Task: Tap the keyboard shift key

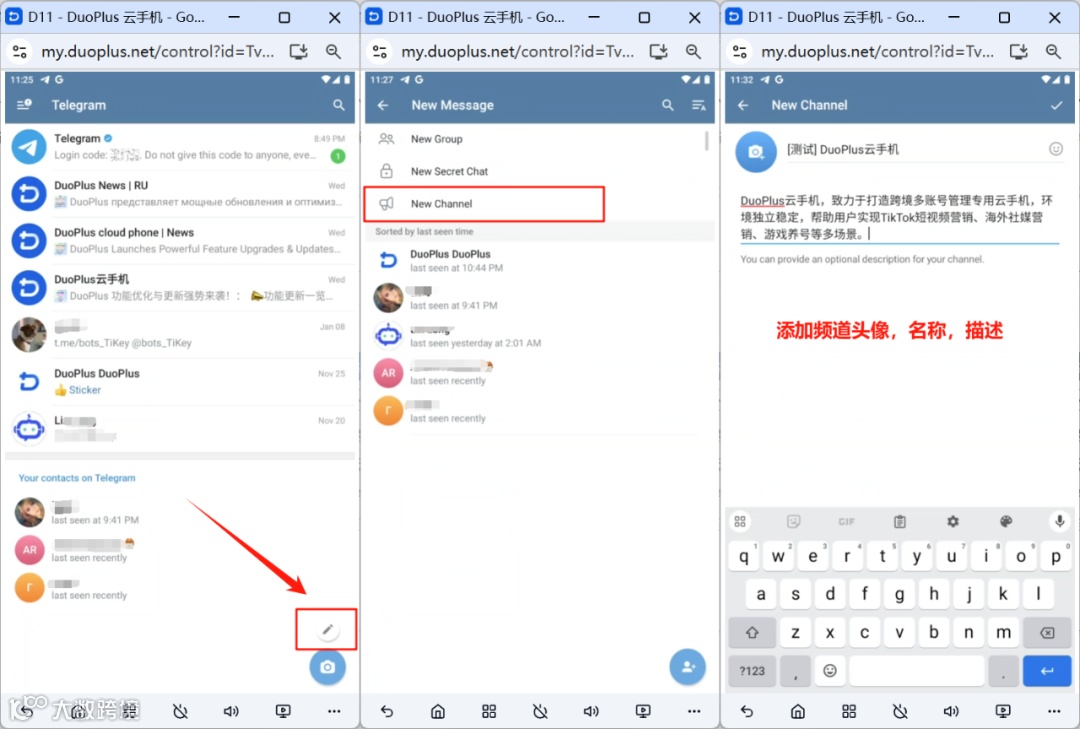Action: click(751, 633)
